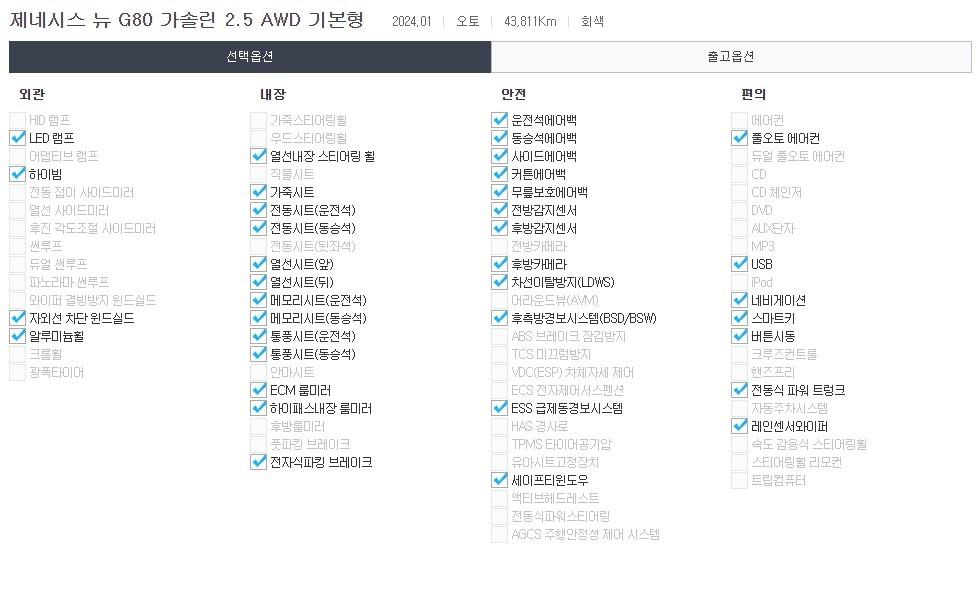This screenshot has height=597, width=977.
Task: Check the 핸즈프리 option
Action: (x=740, y=373)
